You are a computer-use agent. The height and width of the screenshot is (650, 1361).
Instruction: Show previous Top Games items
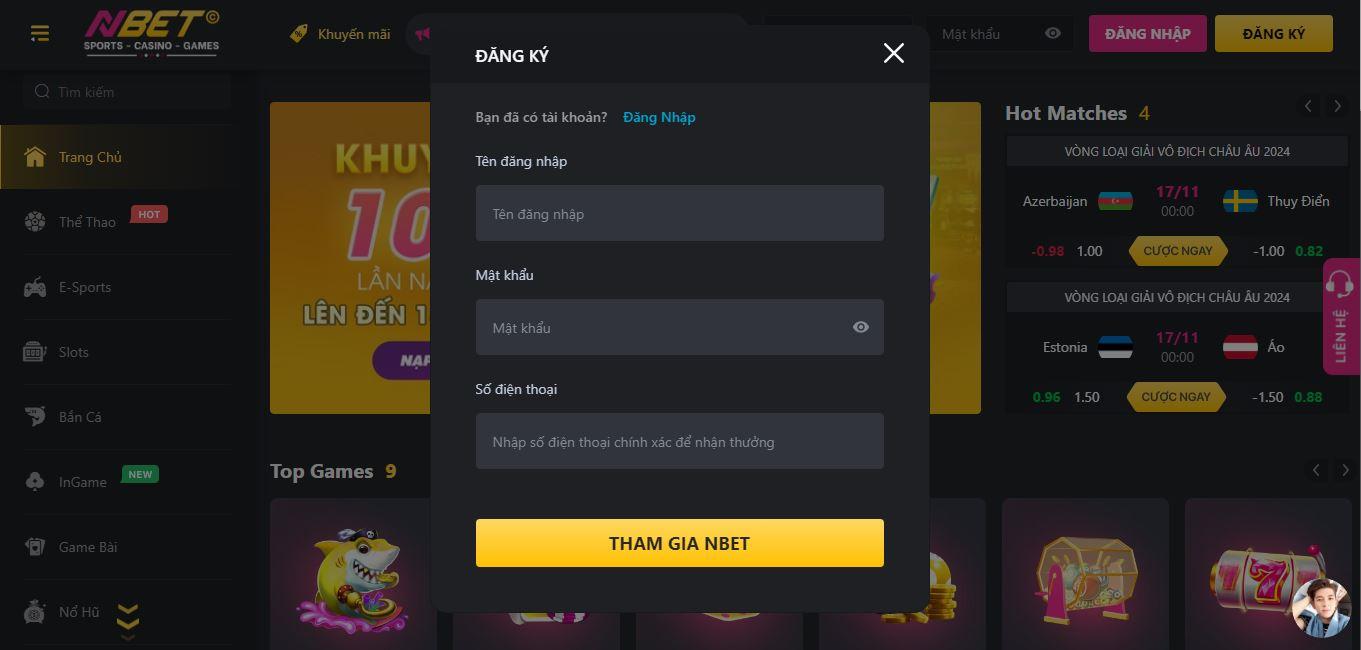(x=1316, y=470)
